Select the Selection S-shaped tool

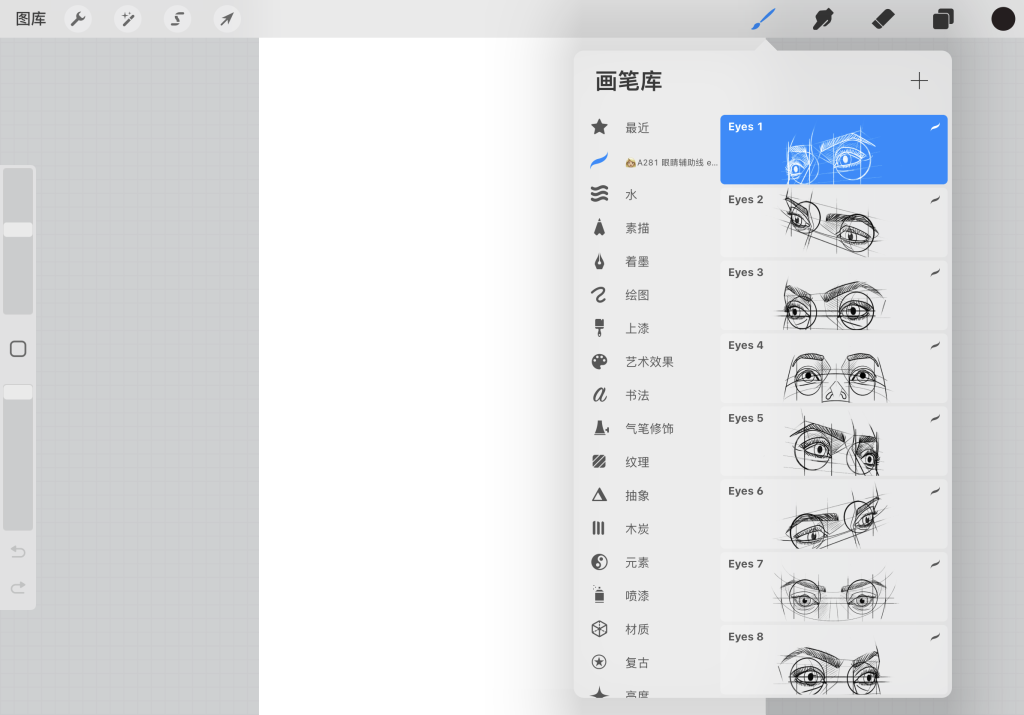(x=178, y=19)
